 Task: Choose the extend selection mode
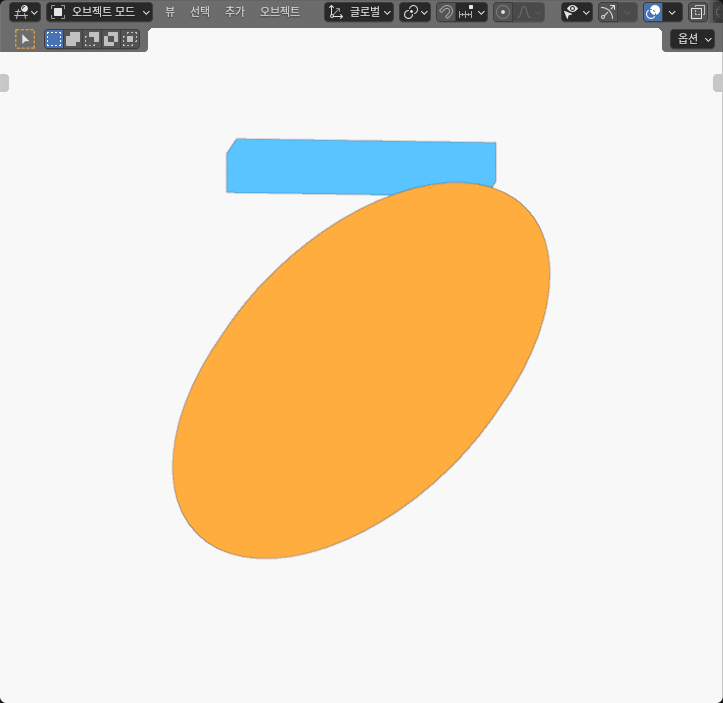73,39
